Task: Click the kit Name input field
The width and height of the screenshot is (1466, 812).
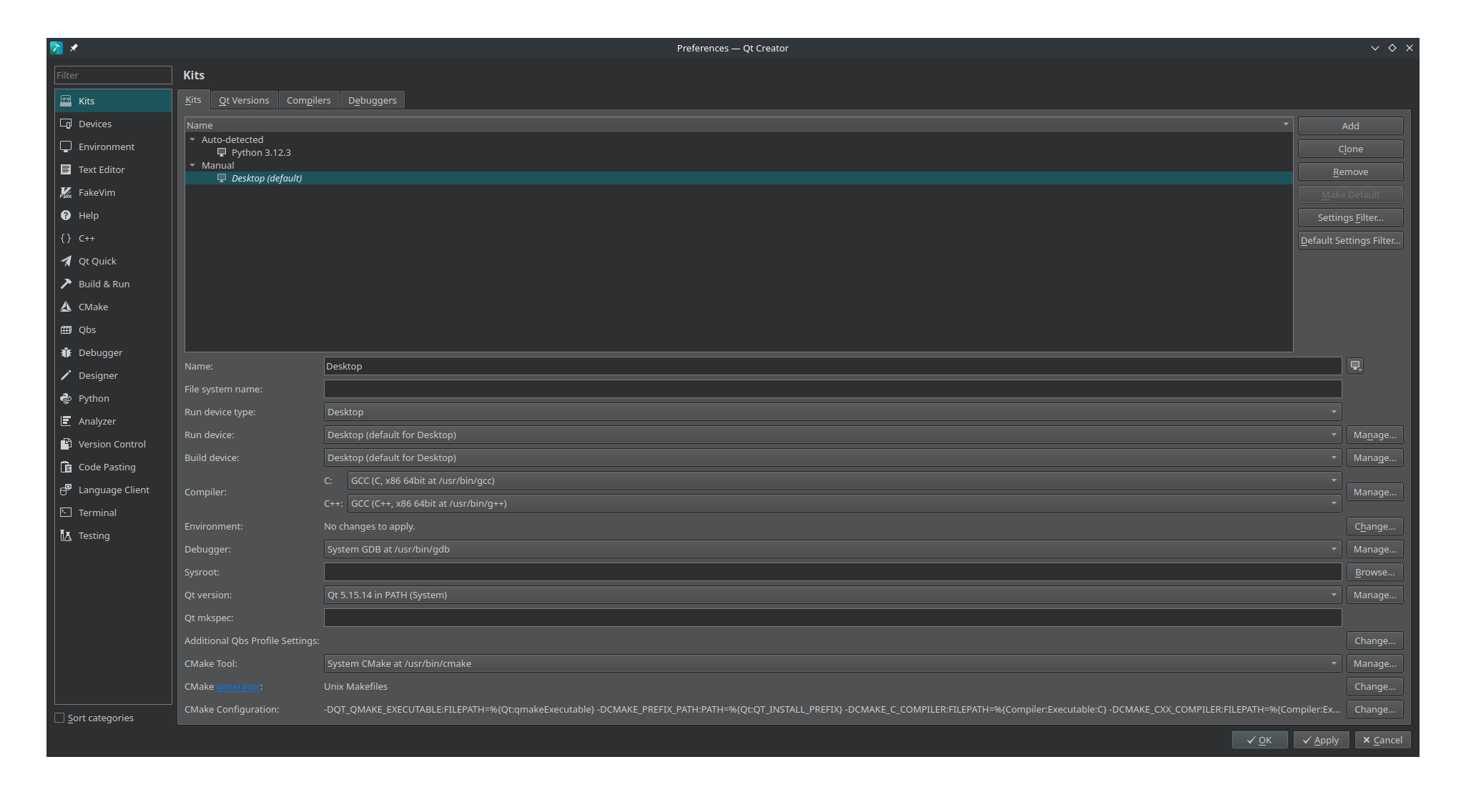Action: tap(832, 366)
